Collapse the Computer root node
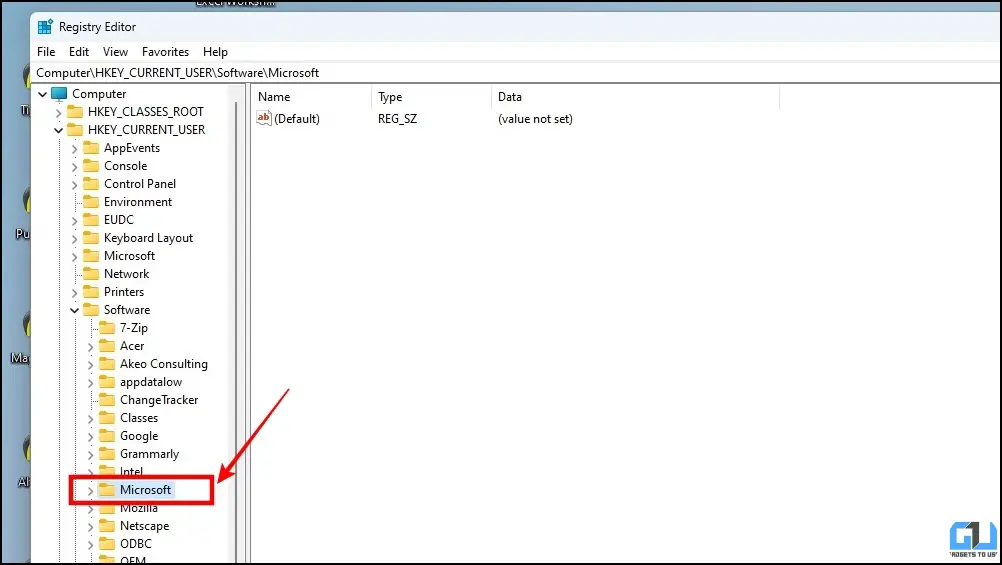Image resolution: width=1002 pixels, height=565 pixels. 42,95
